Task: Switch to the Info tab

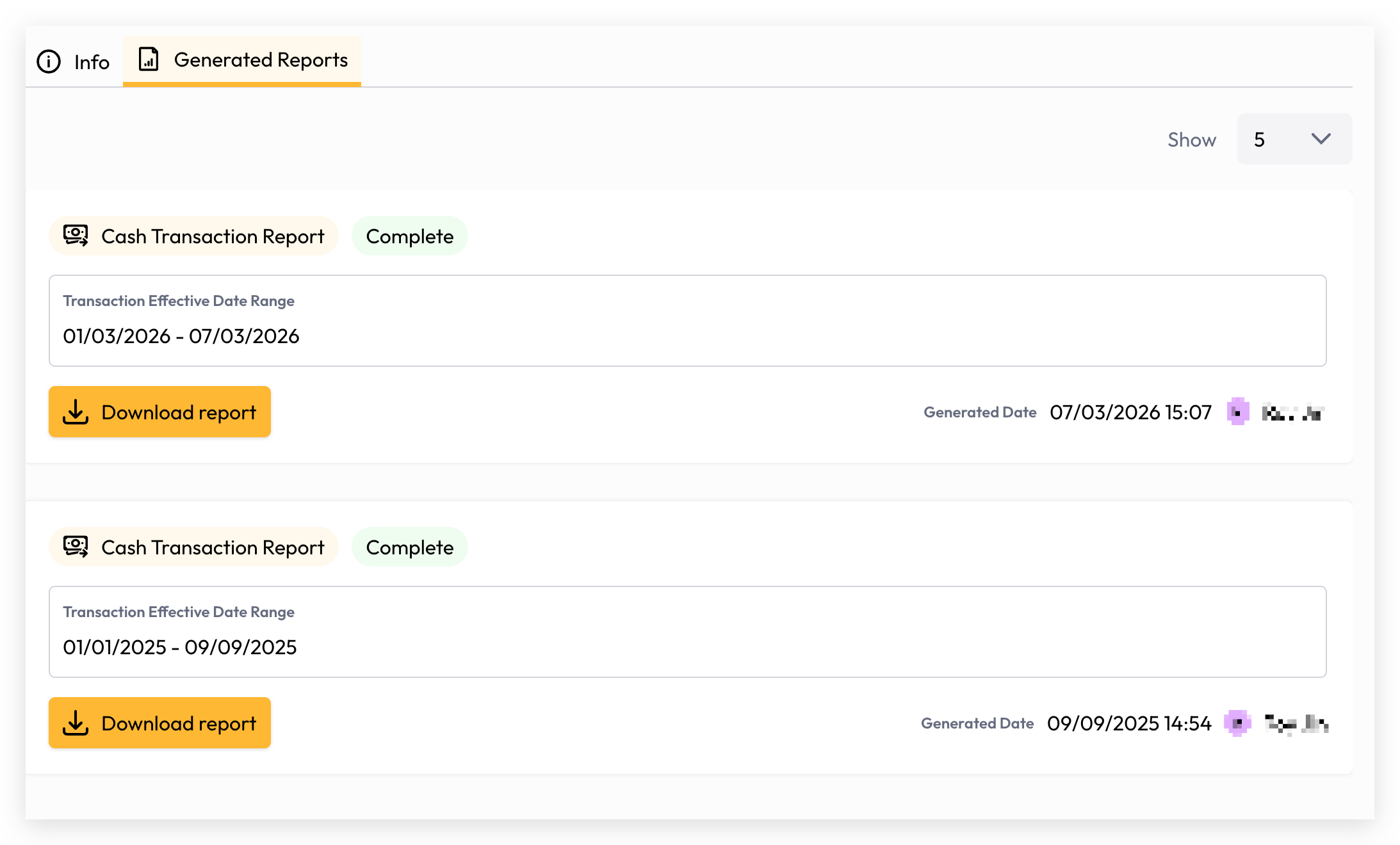Action: point(73,61)
